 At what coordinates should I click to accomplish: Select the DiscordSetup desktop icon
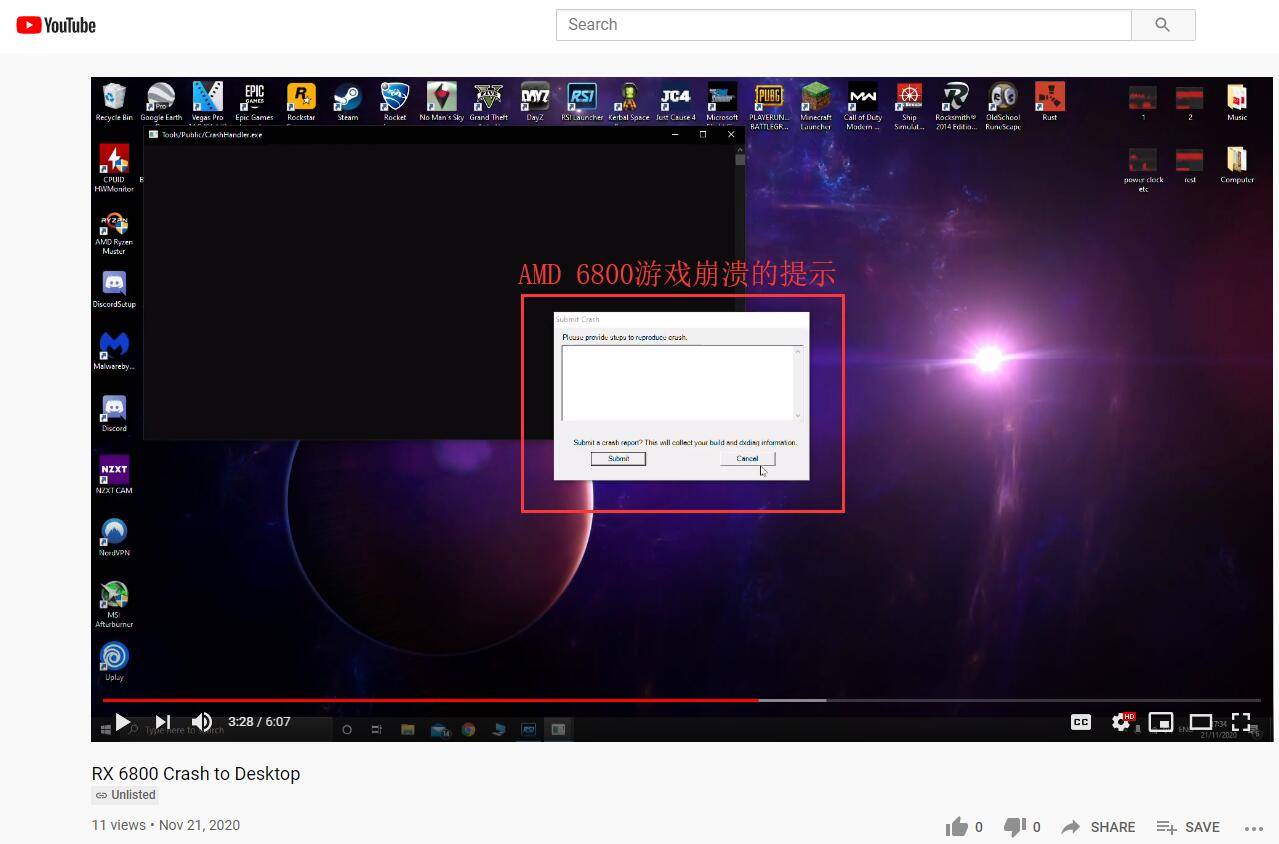tap(114, 289)
